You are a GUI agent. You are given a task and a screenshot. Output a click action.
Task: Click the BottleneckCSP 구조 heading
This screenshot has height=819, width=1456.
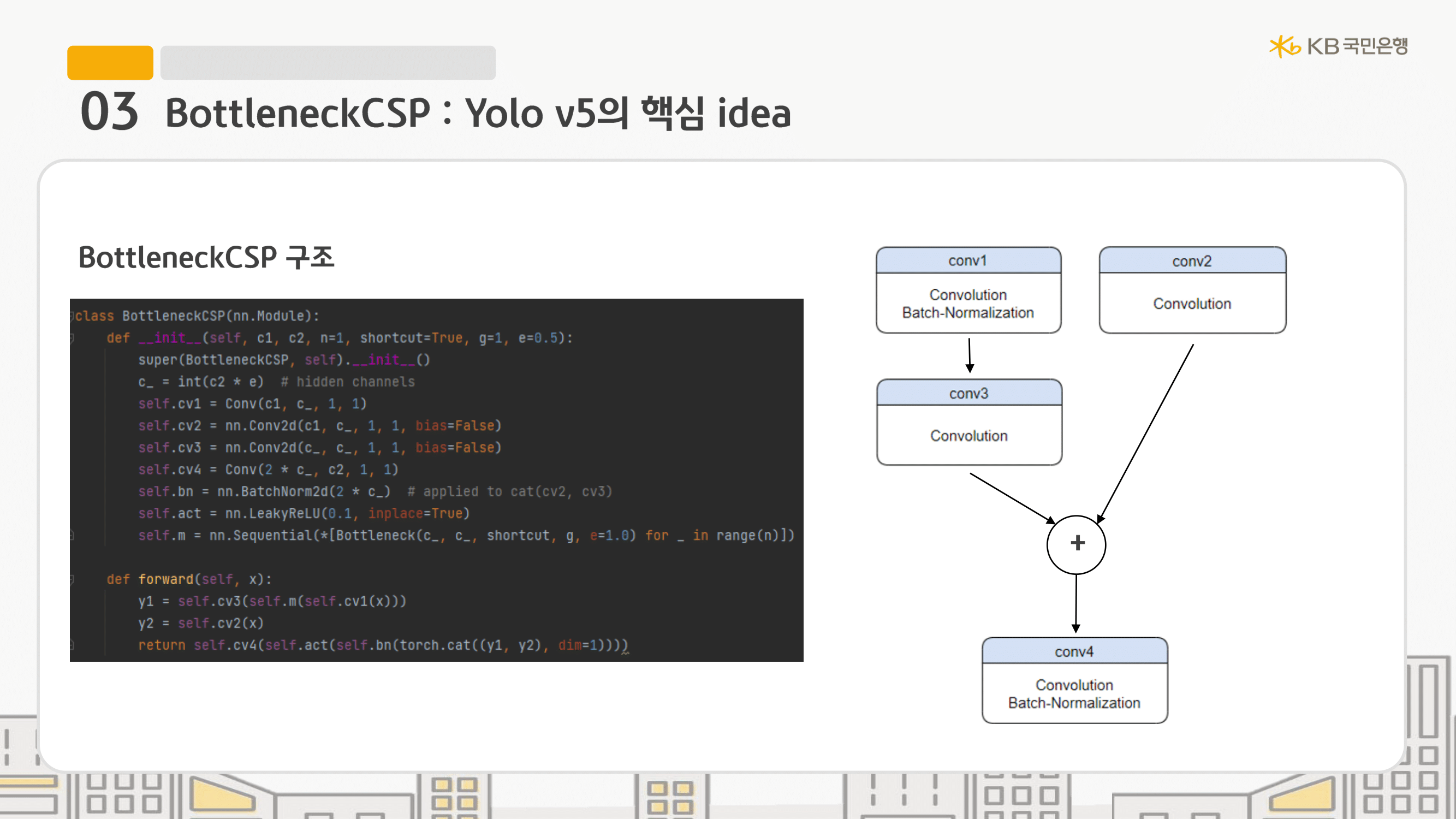[206, 257]
